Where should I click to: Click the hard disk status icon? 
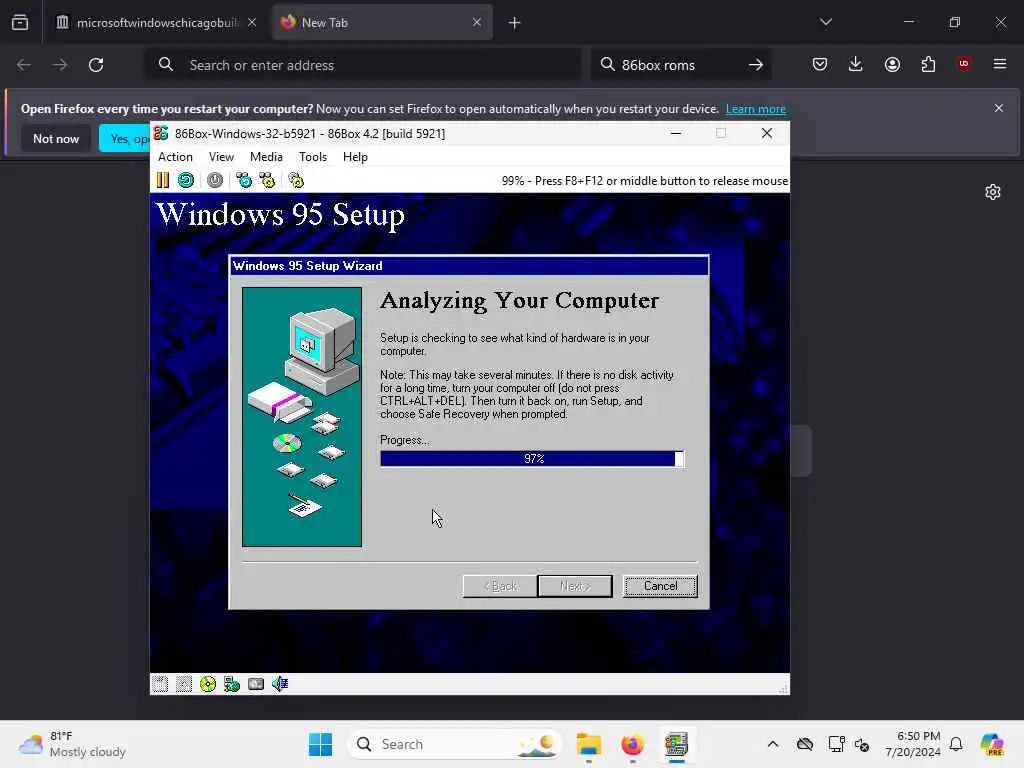(x=256, y=684)
